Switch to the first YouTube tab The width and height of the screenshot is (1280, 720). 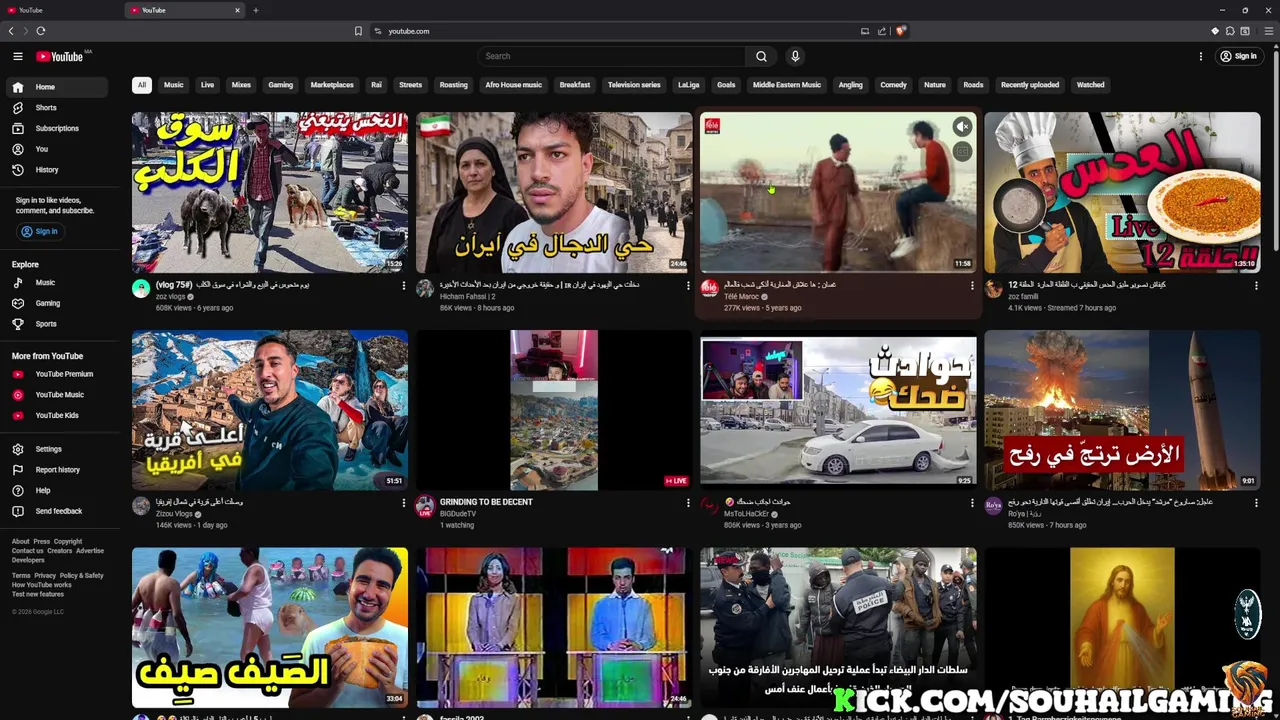60,10
